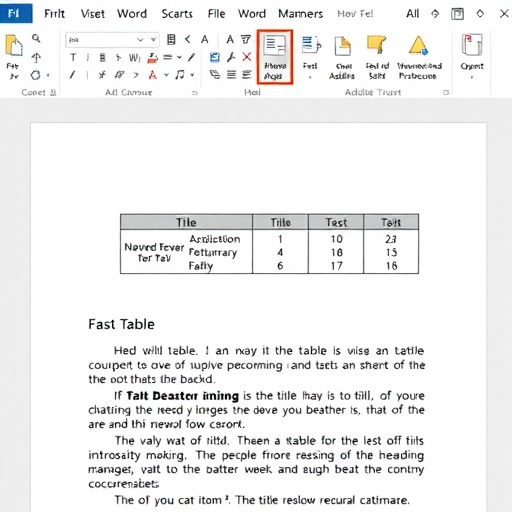Click the diamond icon next to 'All'
The width and height of the screenshot is (512, 512).
435,14
